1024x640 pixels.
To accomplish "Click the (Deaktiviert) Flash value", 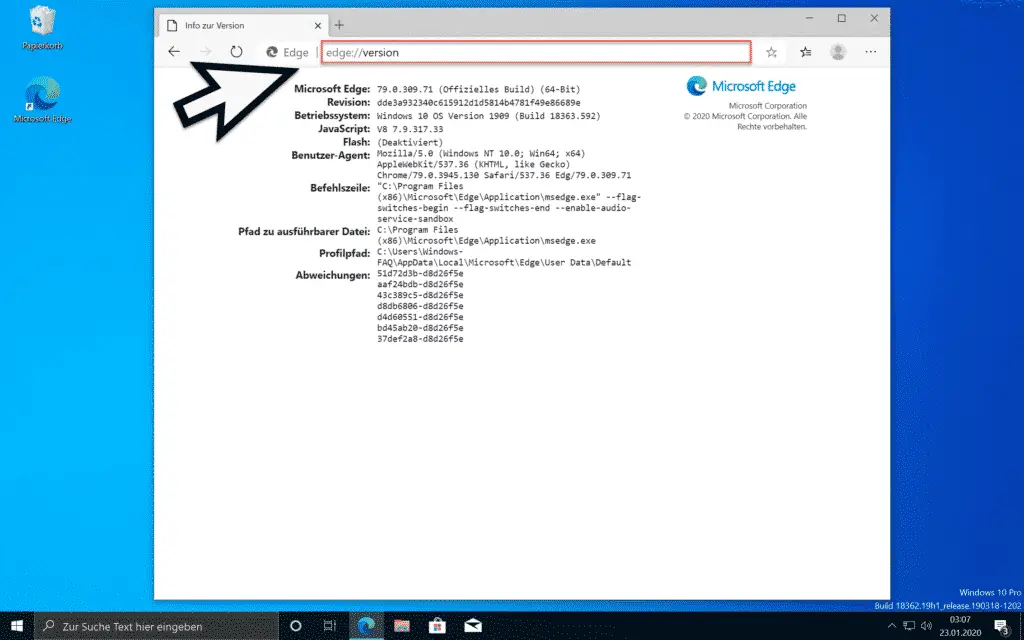I will click(409, 142).
